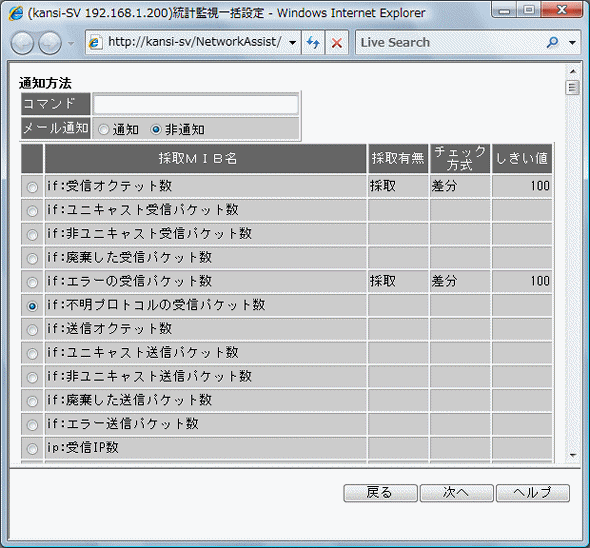Click the refresh page icon
Viewport: 590px width, 548px height.
click(x=313, y=43)
